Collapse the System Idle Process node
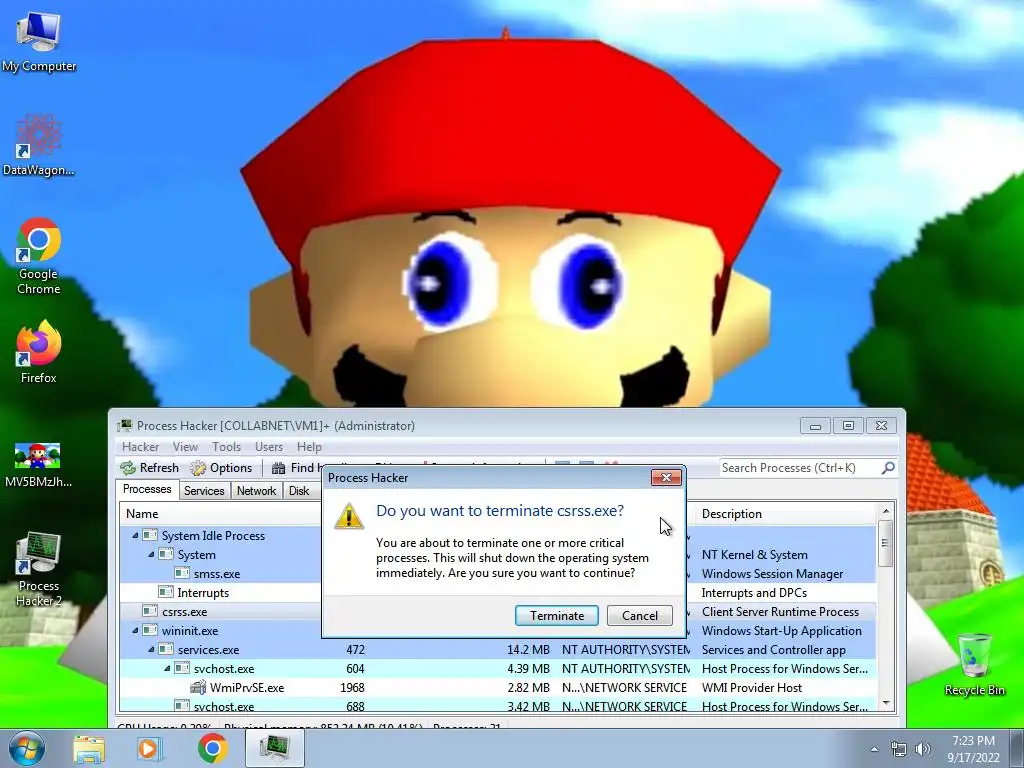The image size is (1024, 768). pyautogui.click(x=136, y=536)
